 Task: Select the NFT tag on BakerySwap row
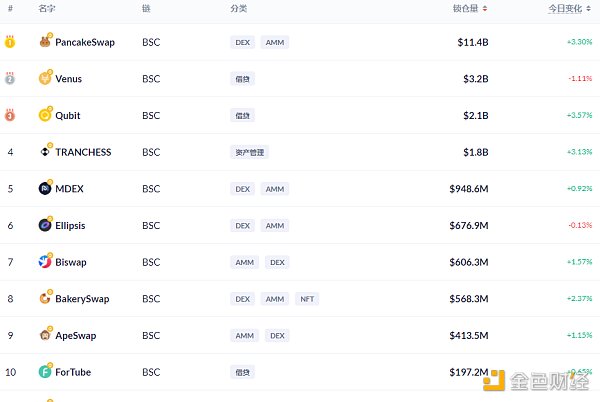tap(307, 298)
